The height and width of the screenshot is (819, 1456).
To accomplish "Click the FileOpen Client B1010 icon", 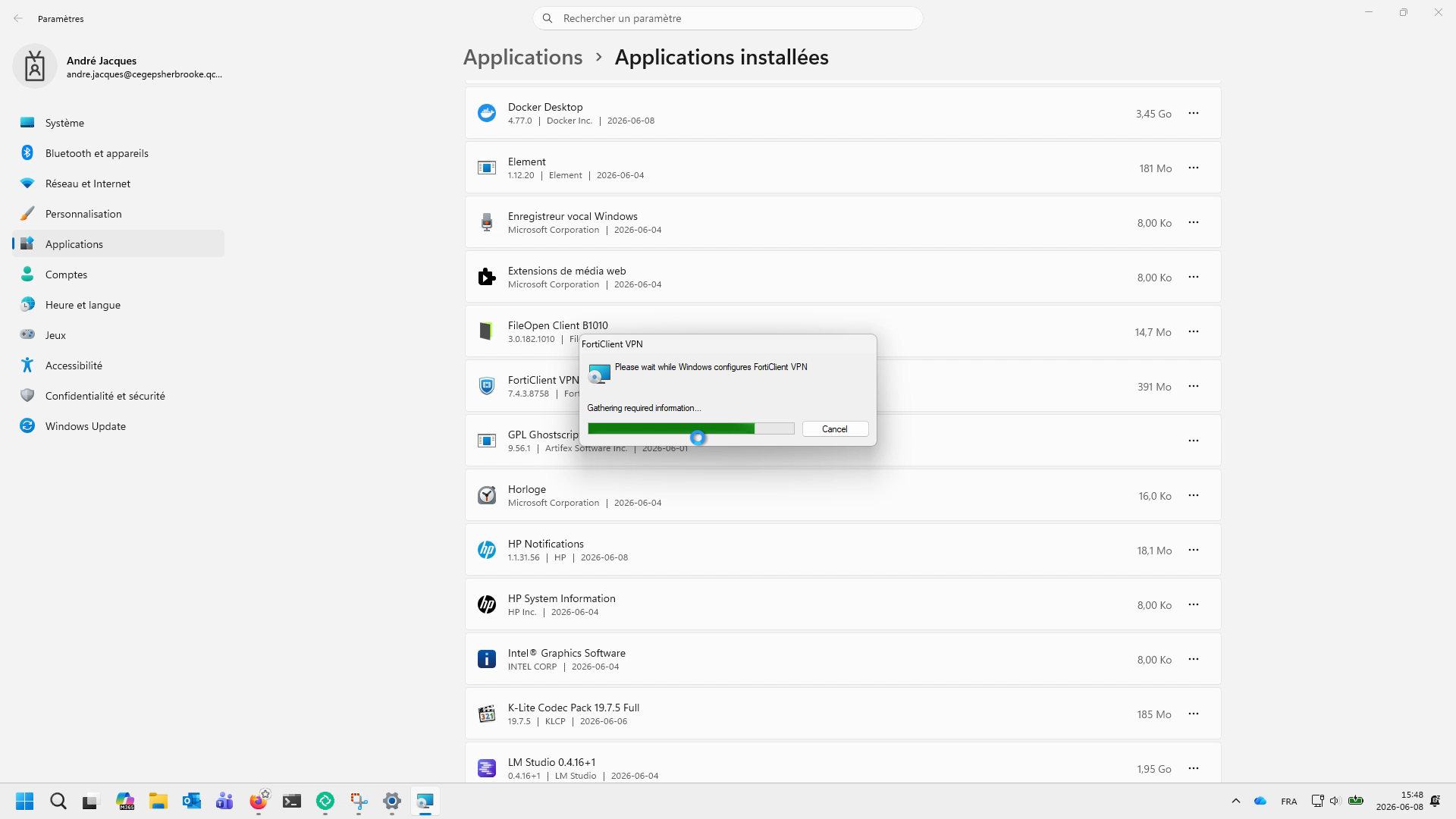I will tap(487, 331).
